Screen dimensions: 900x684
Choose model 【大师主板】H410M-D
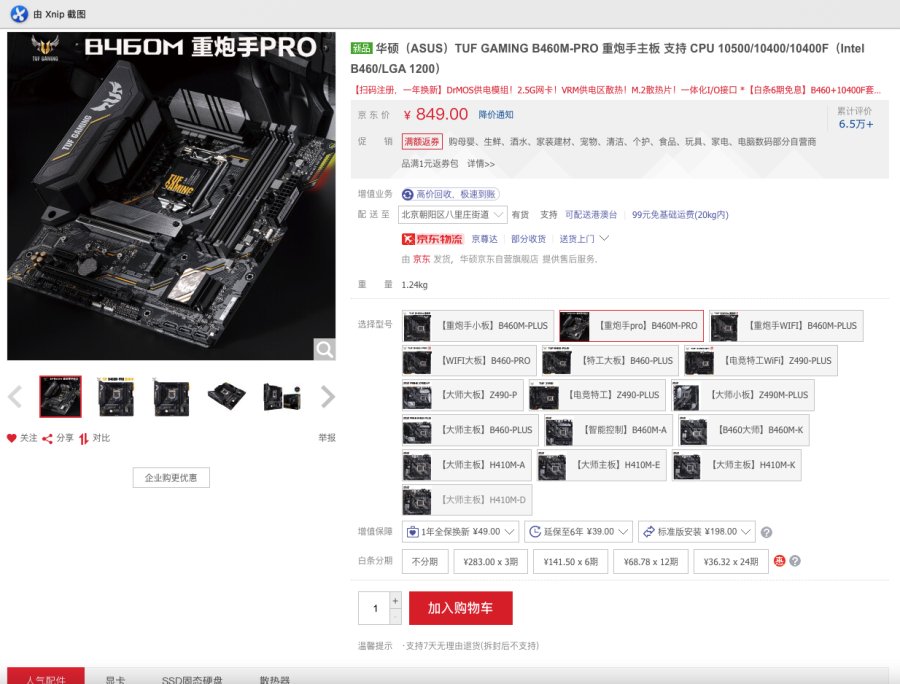(x=467, y=500)
